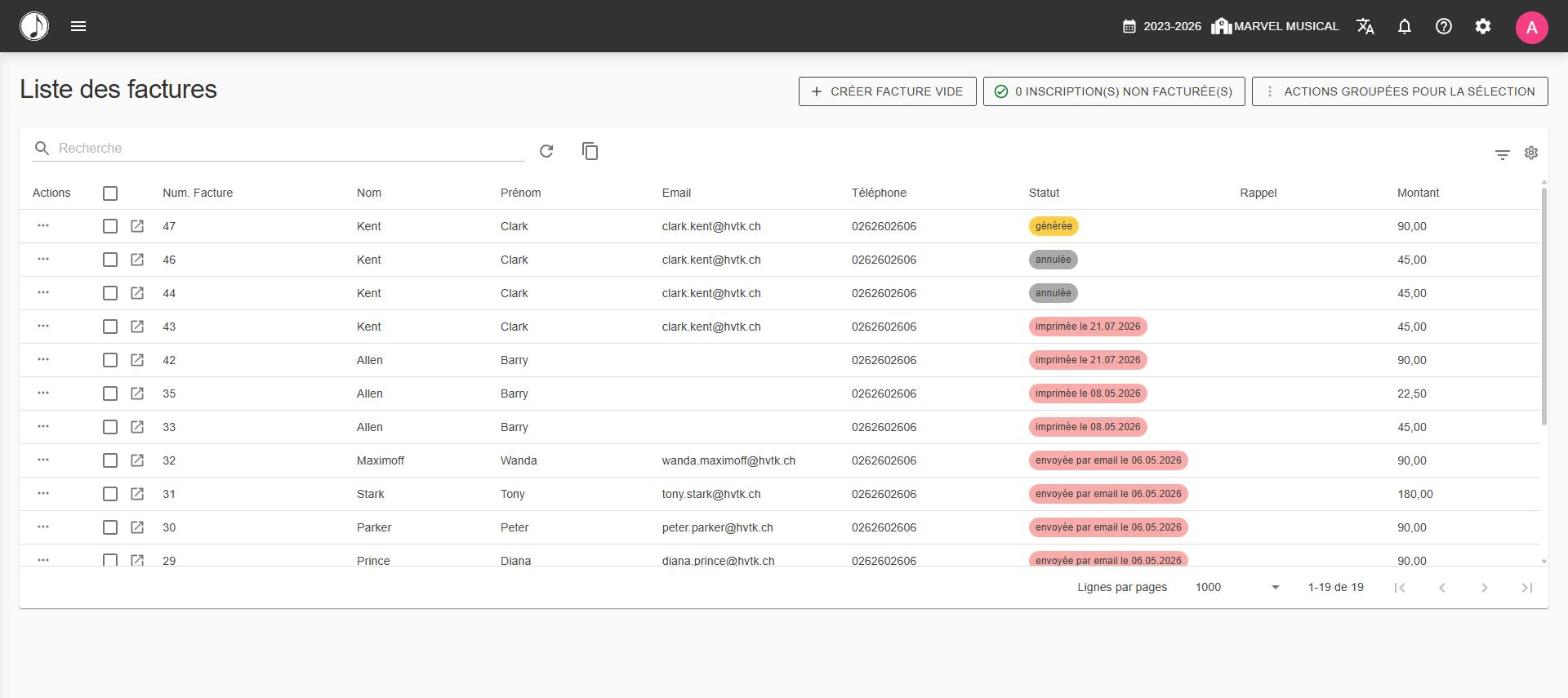Open actions menu for invoice 46
This screenshot has width=1568, height=698.
click(x=43, y=259)
